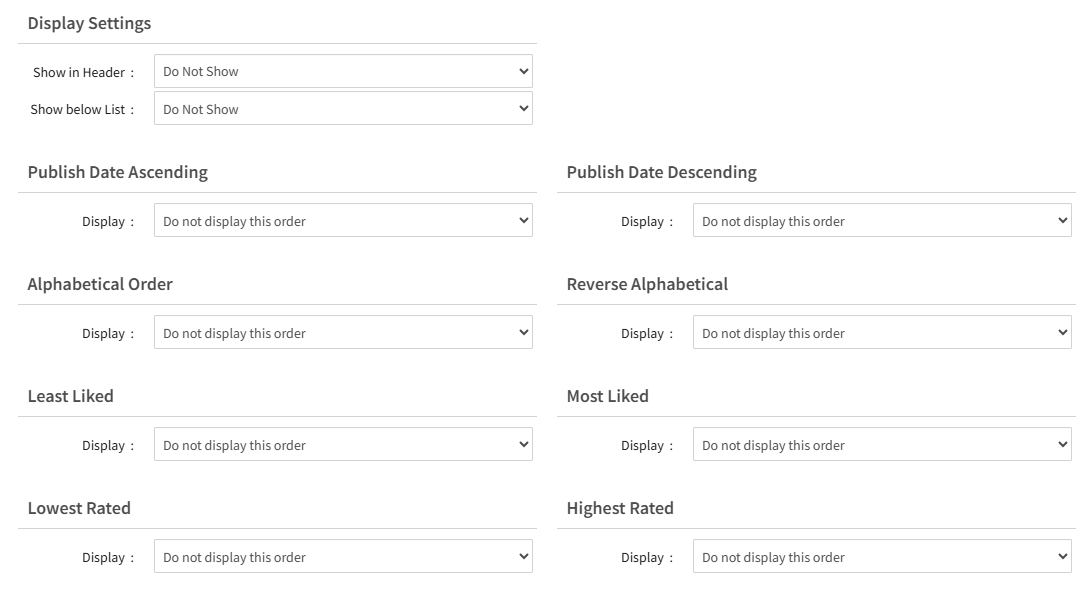Select the Publish Date Ascending heading
The image size is (1091, 592).
117,172
